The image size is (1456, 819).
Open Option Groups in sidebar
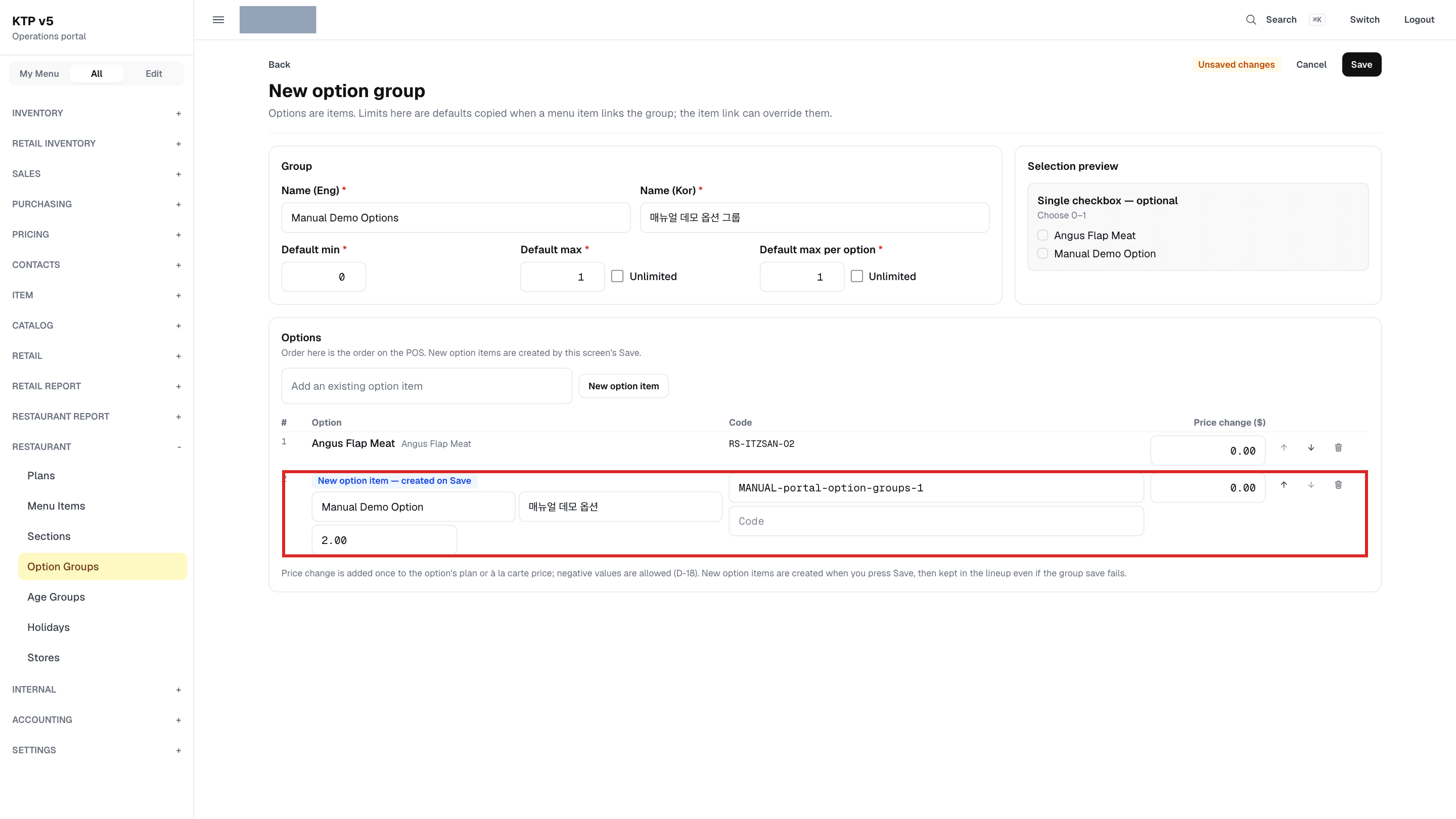pyautogui.click(x=102, y=566)
